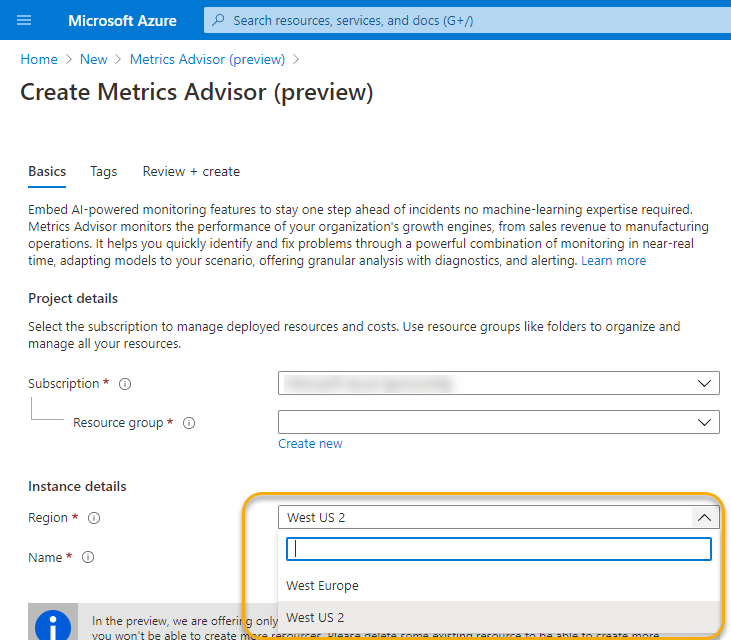Click the Create Metrics Advisor (preview) title
This screenshot has height=640, width=731.
pyautogui.click(x=197, y=92)
